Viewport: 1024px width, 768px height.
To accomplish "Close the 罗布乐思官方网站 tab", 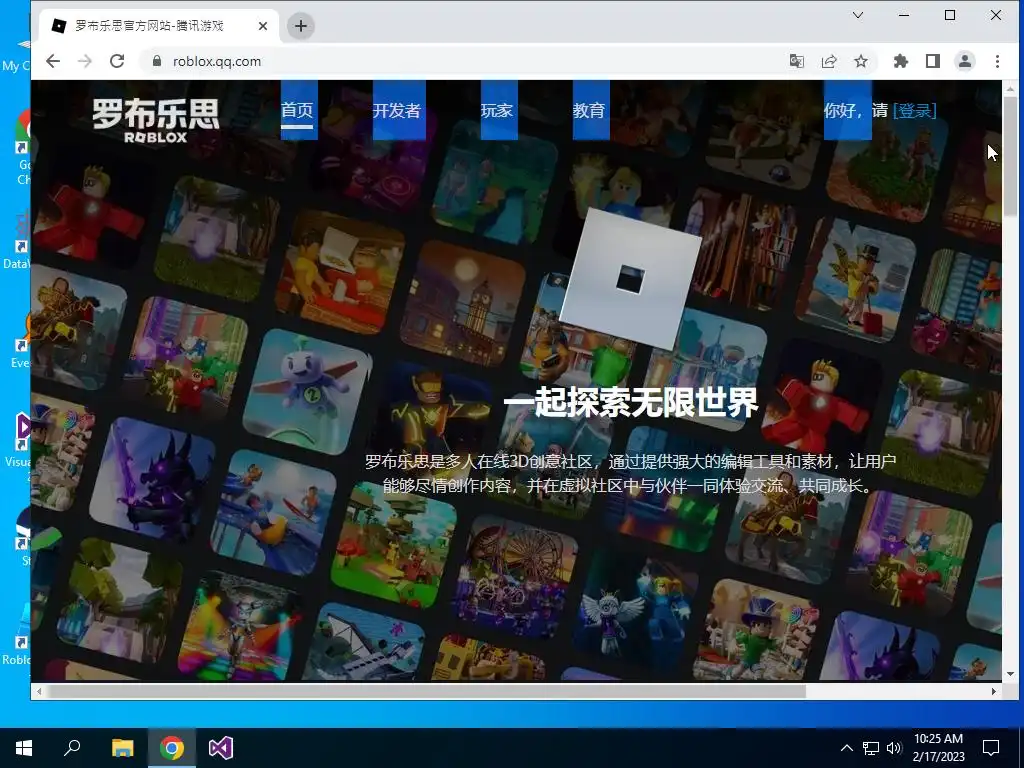I will [263, 26].
